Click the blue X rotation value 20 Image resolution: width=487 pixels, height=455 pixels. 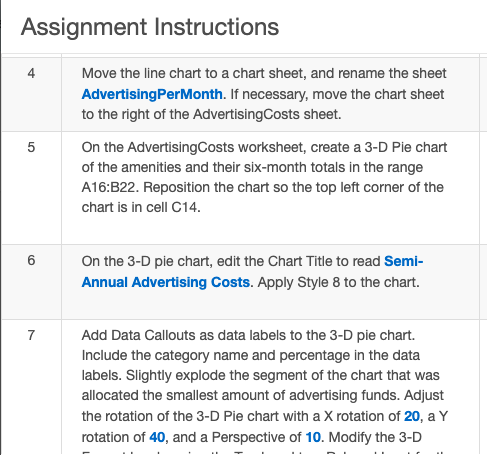coord(412,416)
